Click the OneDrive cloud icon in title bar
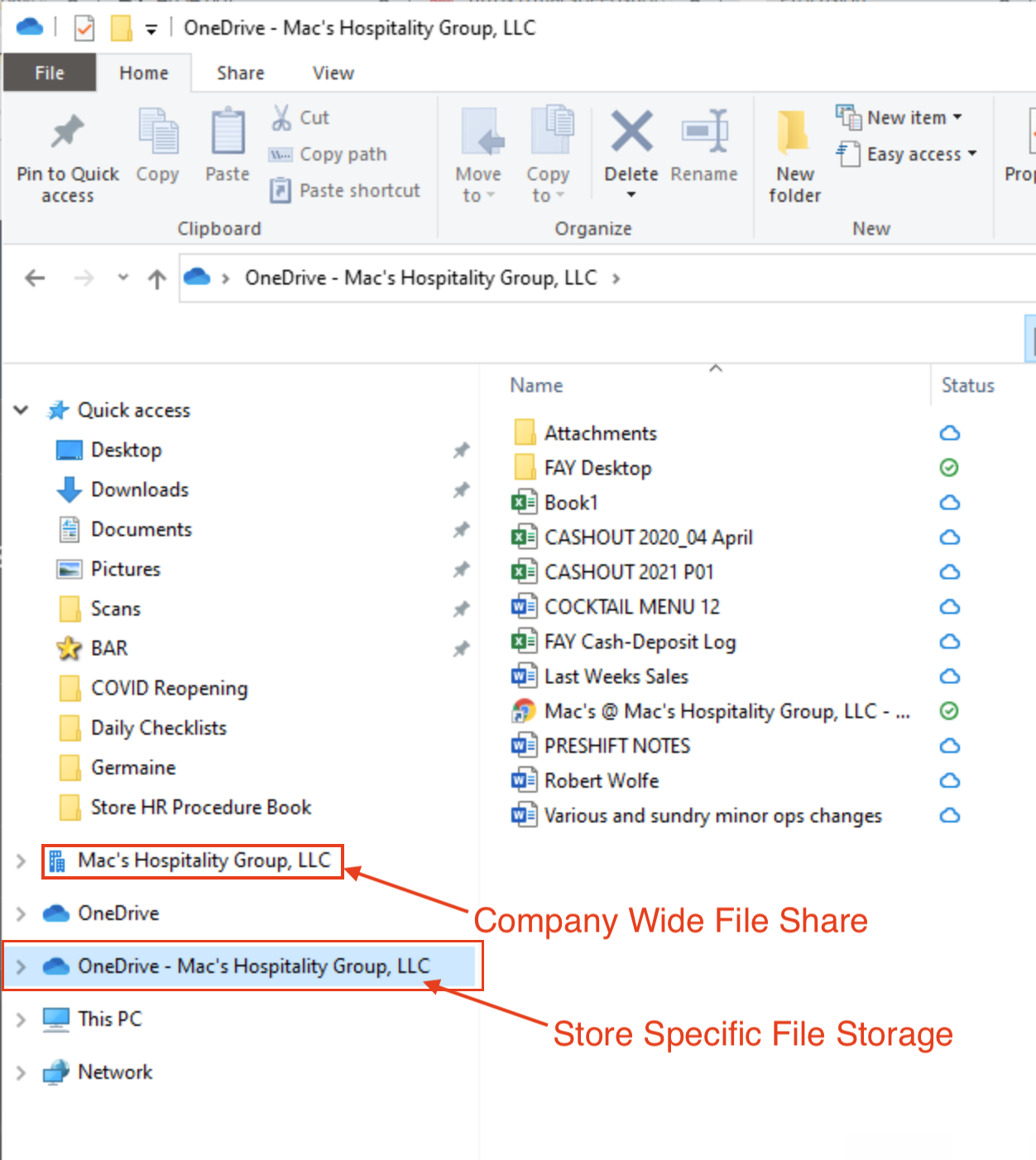The image size is (1036, 1160). (30, 27)
